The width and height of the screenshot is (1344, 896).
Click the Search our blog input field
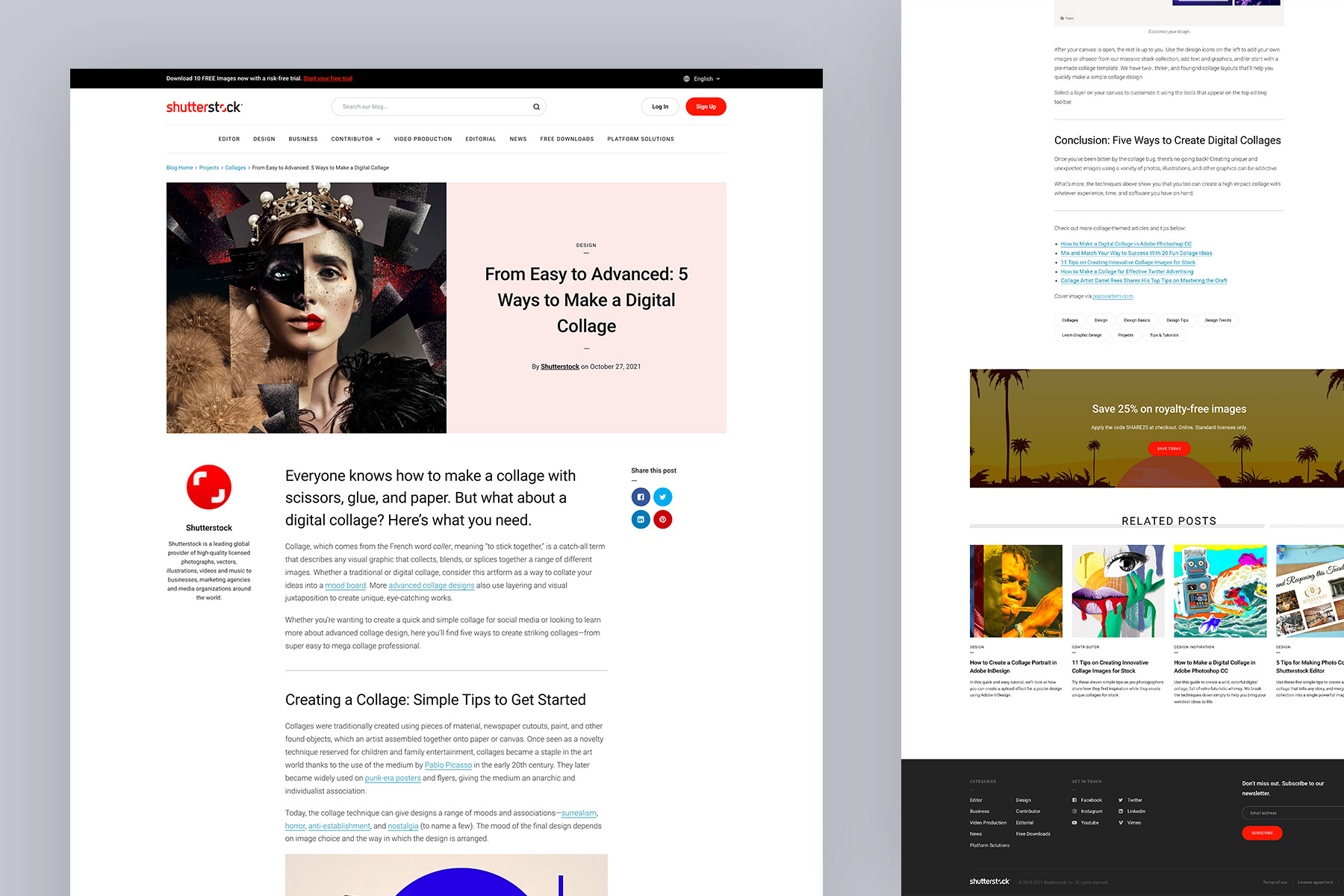tap(438, 107)
